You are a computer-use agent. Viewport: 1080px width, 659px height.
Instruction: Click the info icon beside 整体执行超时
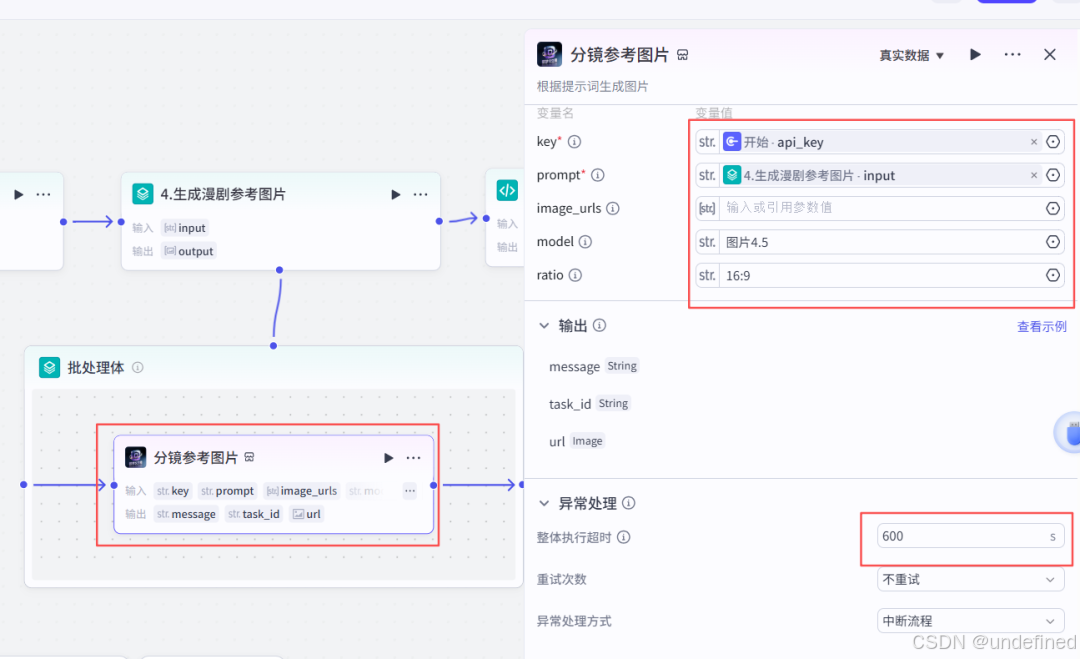(623, 537)
